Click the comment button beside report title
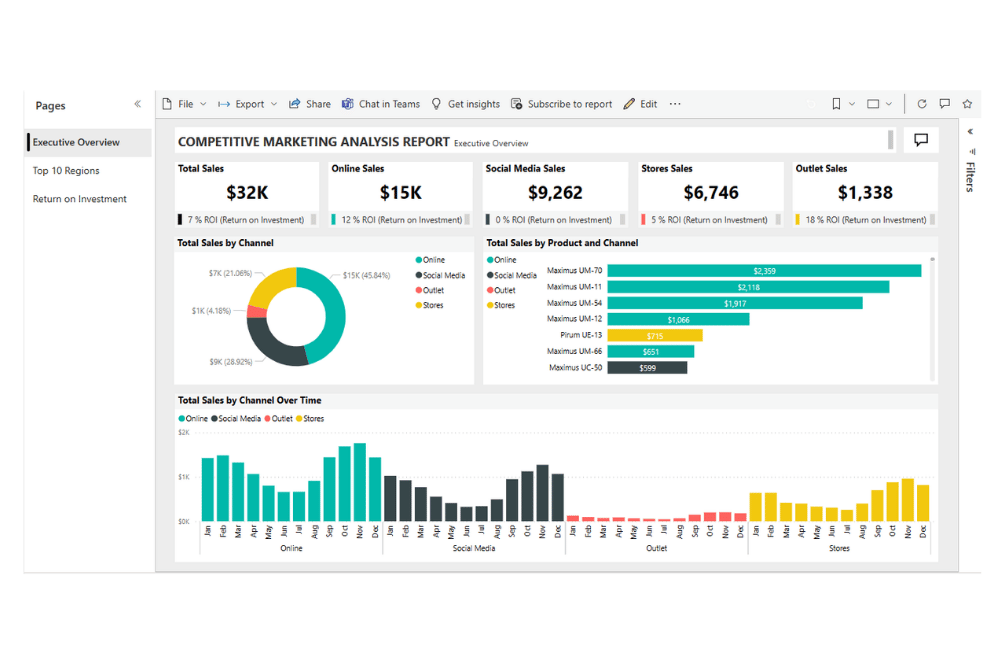 tap(921, 141)
